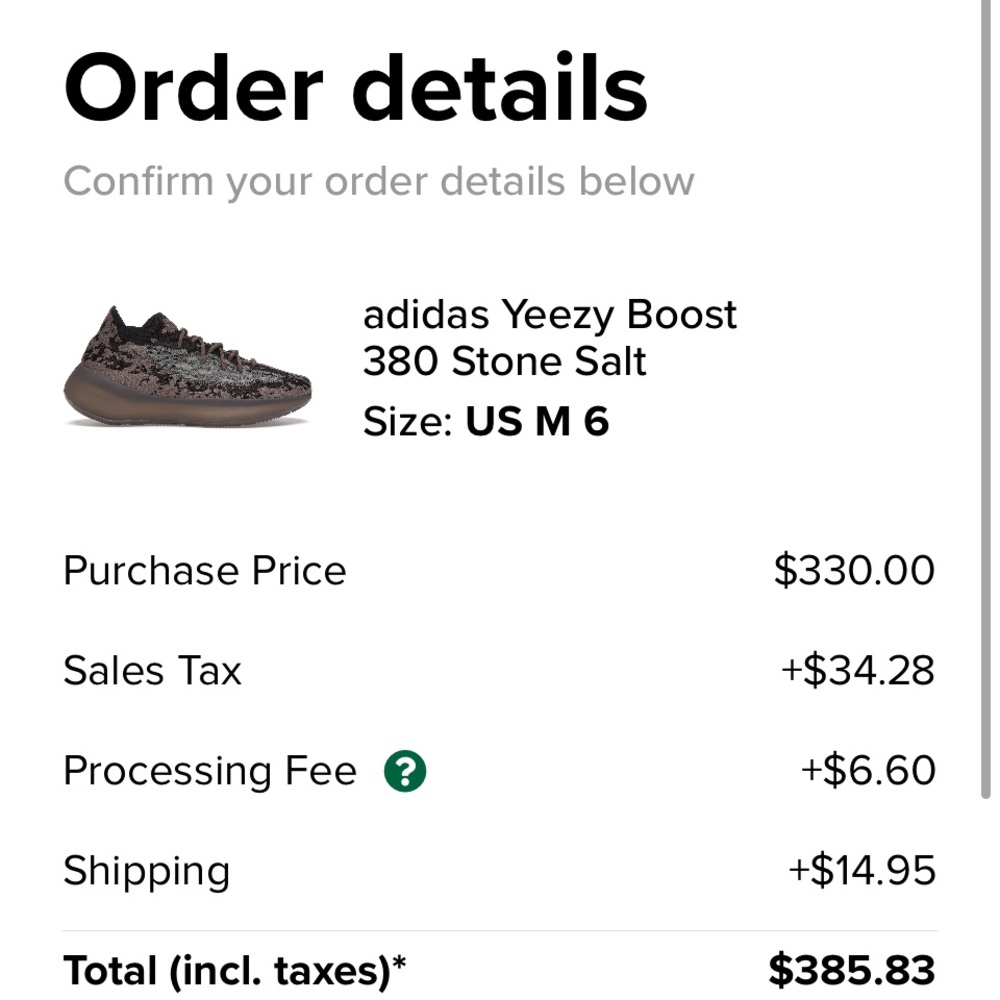The height and width of the screenshot is (1000, 1000).
Task: Open the adidas Yeezy Boost 380 product link
Action: click(550, 337)
